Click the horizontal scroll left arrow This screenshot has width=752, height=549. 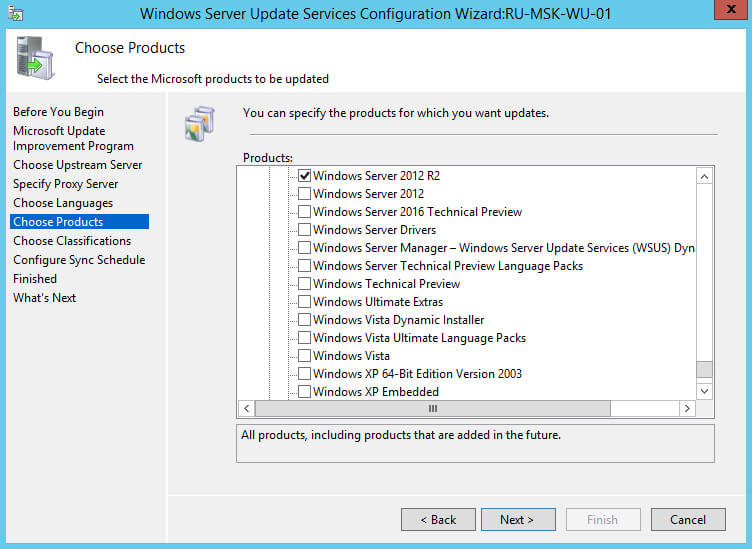[x=247, y=409]
